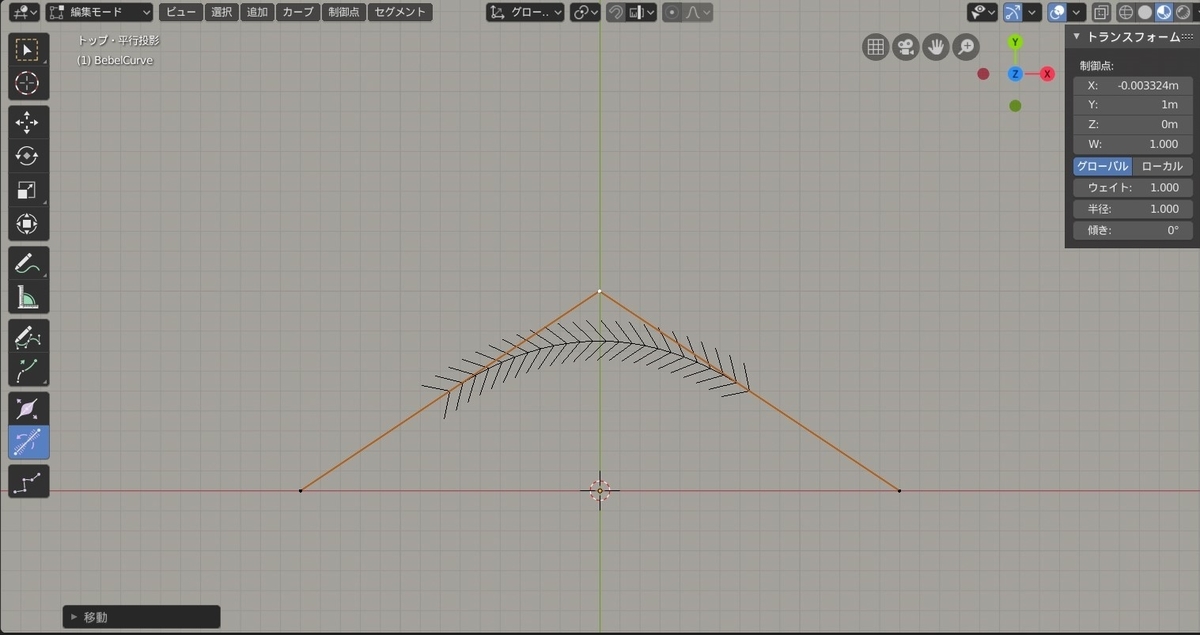The width and height of the screenshot is (1200, 635).
Task: Open proportional falloff dropdown
Action: (x=697, y=13)
